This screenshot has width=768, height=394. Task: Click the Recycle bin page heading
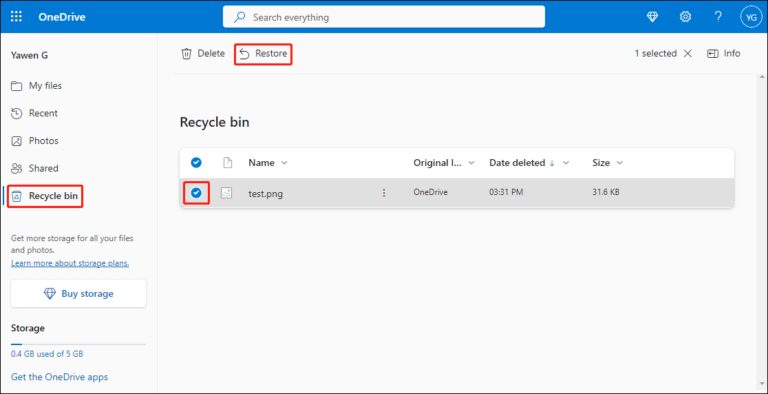215,123
